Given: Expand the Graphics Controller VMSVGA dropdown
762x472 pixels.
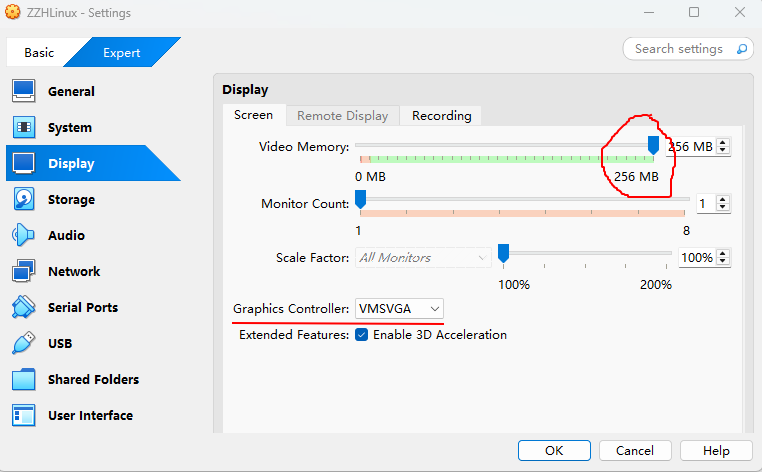Looking at the screenshot, I should (x=399, y=309).
